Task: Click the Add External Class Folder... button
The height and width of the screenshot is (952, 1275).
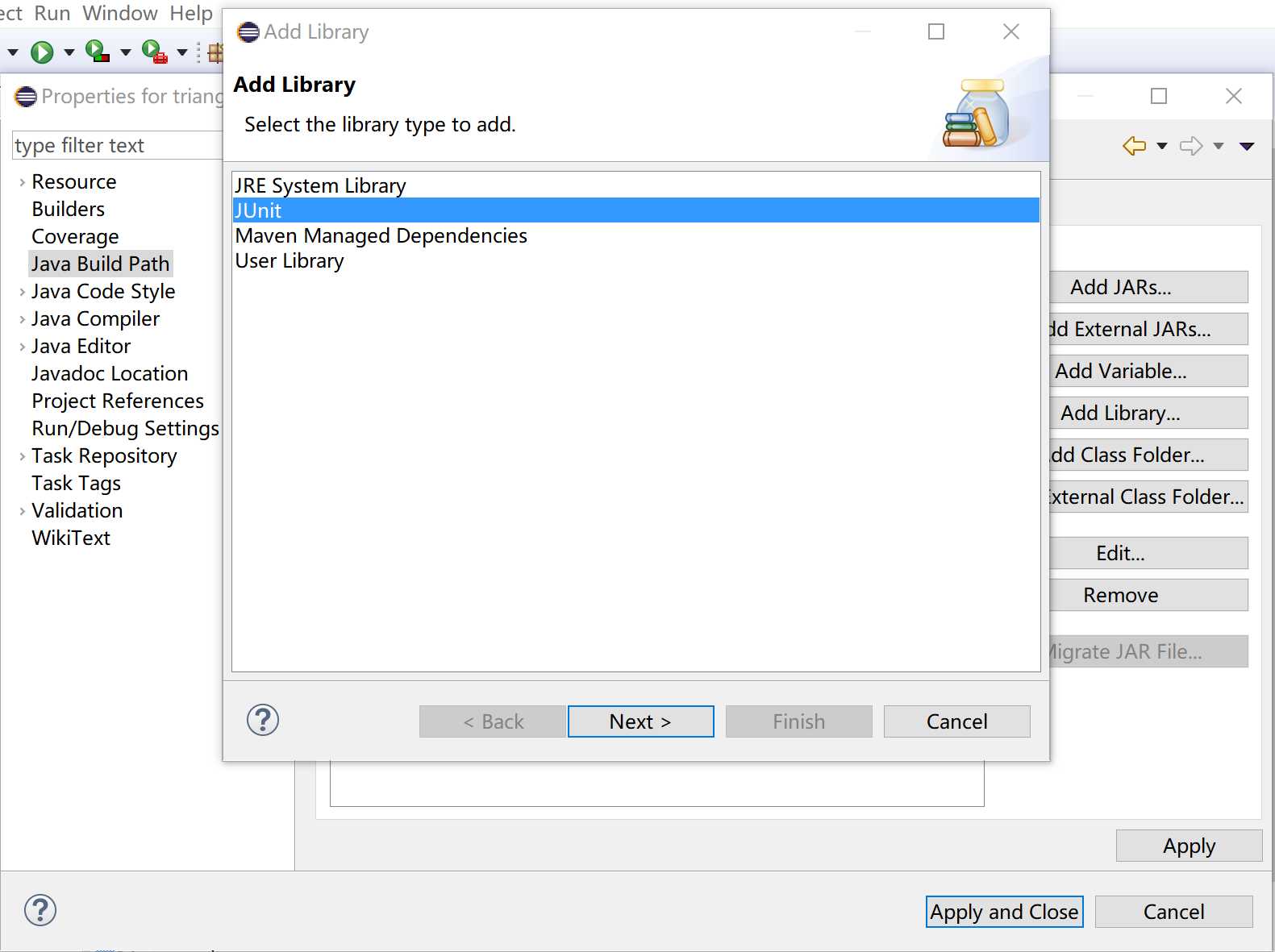Action: point(1149,497)
